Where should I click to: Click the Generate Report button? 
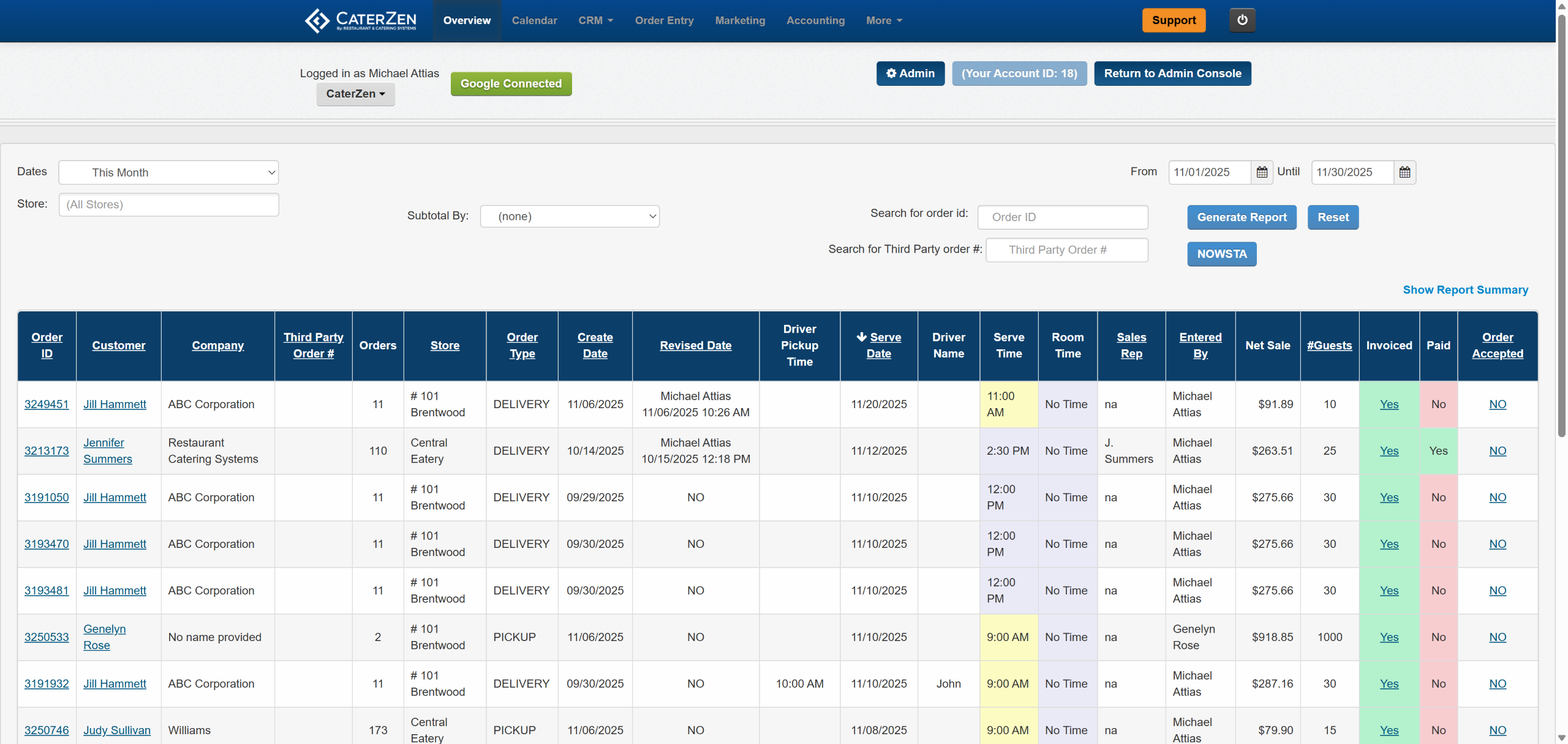(x=1242, y=218)
